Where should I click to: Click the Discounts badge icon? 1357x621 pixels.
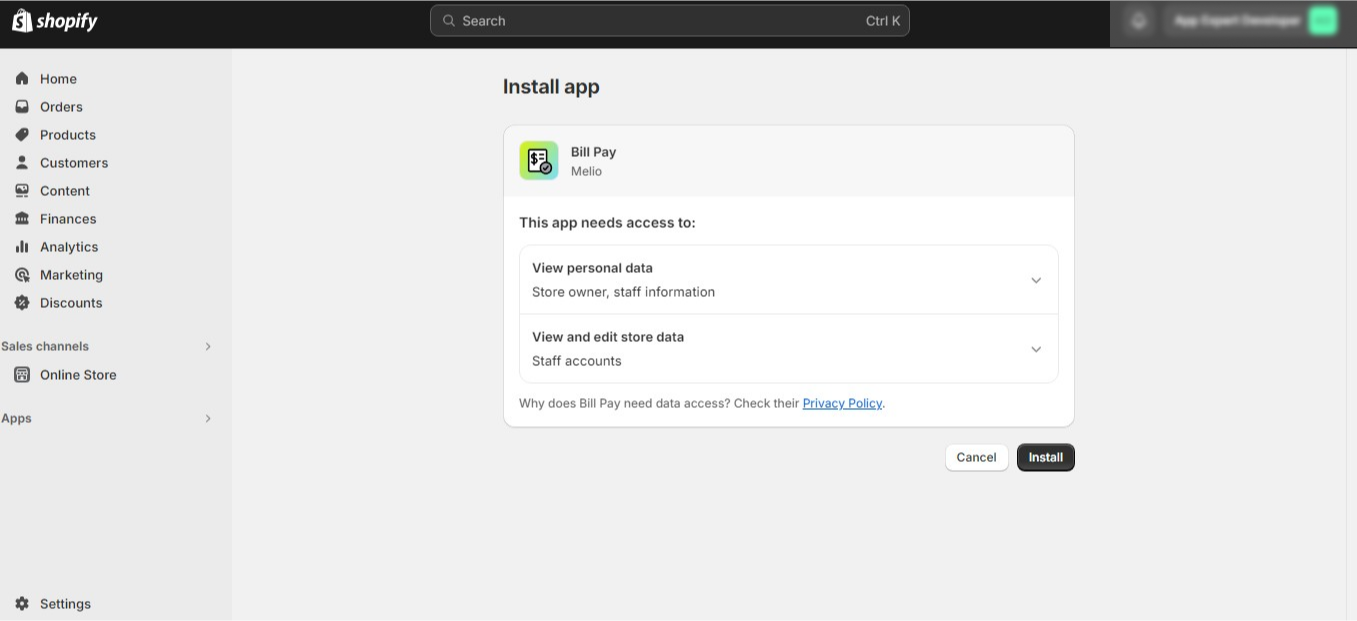[x=22, y=302]
